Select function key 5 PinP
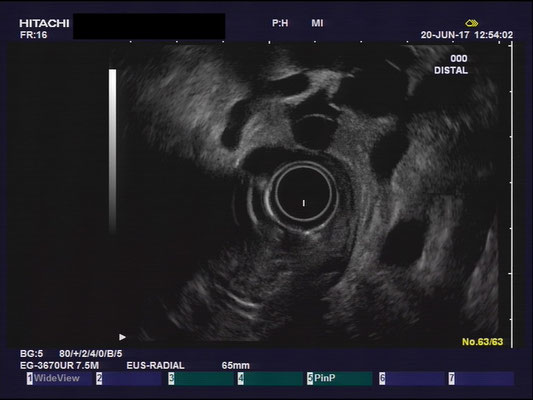Image resolution: width=533 pixels, height=400 pixels. point(340,378)
